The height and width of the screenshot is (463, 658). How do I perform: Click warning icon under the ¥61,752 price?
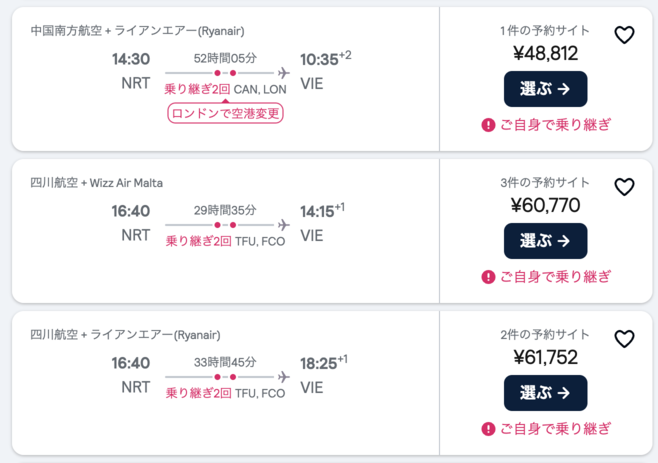click(x=488, y=429)
